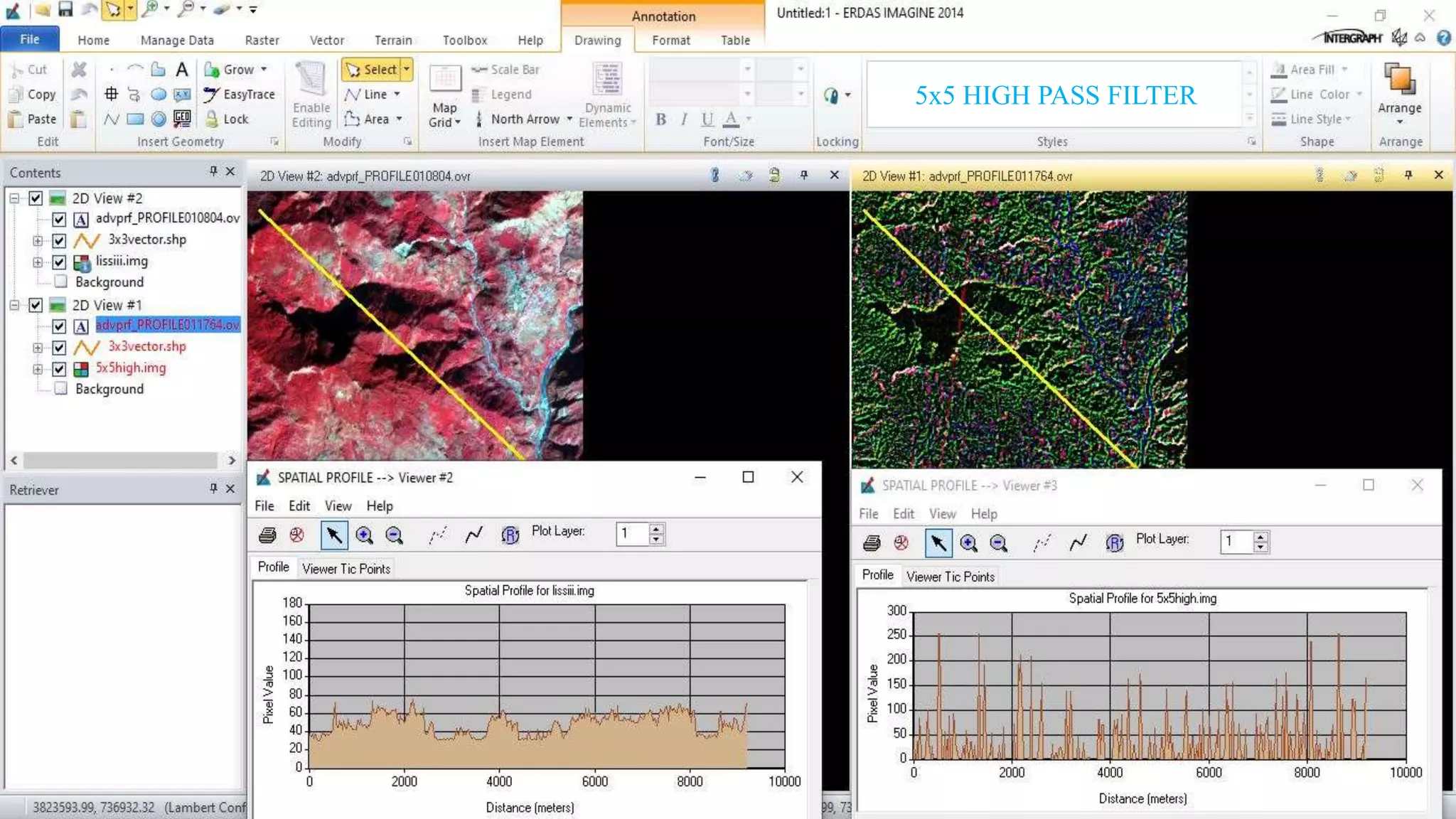Toggle the 2D View #2 checkbox
1456x819 pixels.
coord(36,198)
